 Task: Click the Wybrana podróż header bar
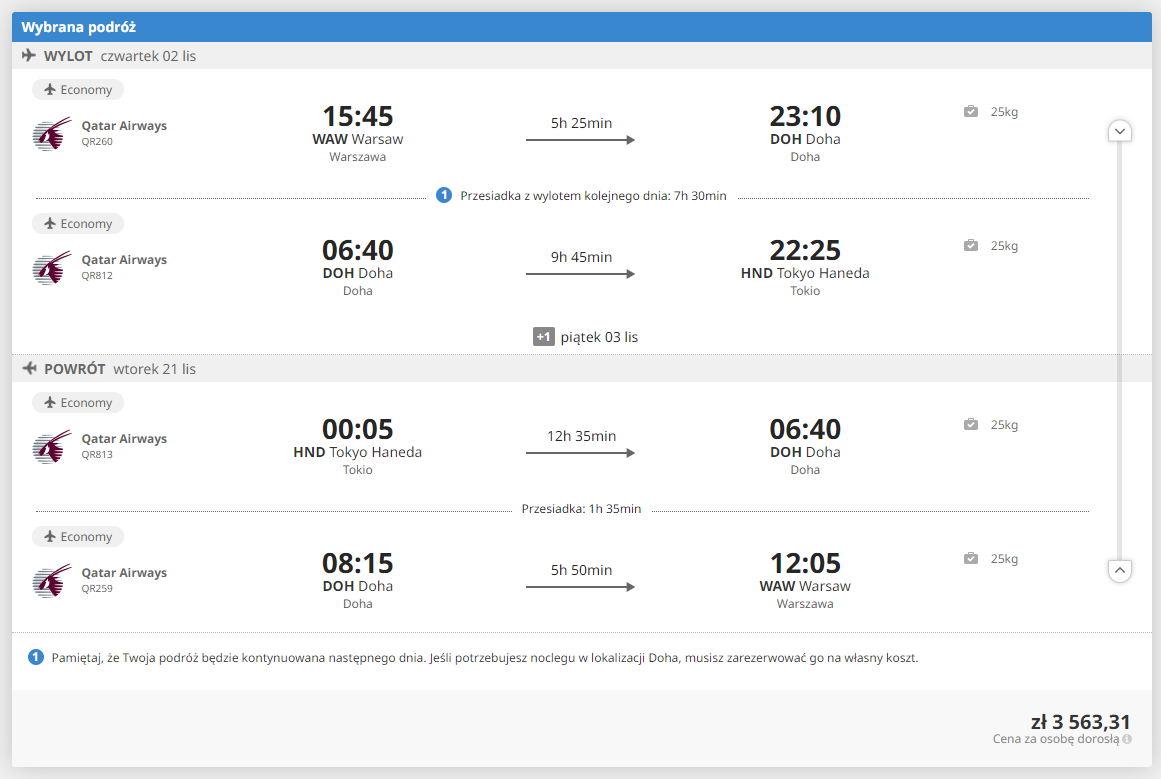click(x=581, y=27)
